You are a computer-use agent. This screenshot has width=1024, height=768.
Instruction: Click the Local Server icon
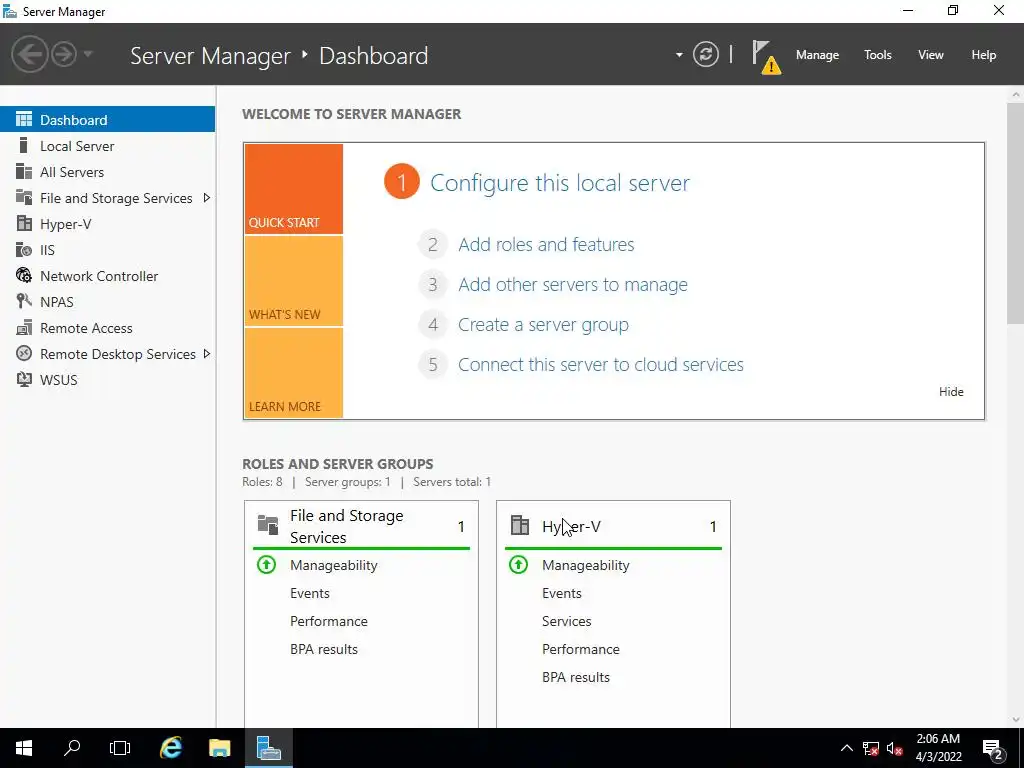tap(24, 145)
